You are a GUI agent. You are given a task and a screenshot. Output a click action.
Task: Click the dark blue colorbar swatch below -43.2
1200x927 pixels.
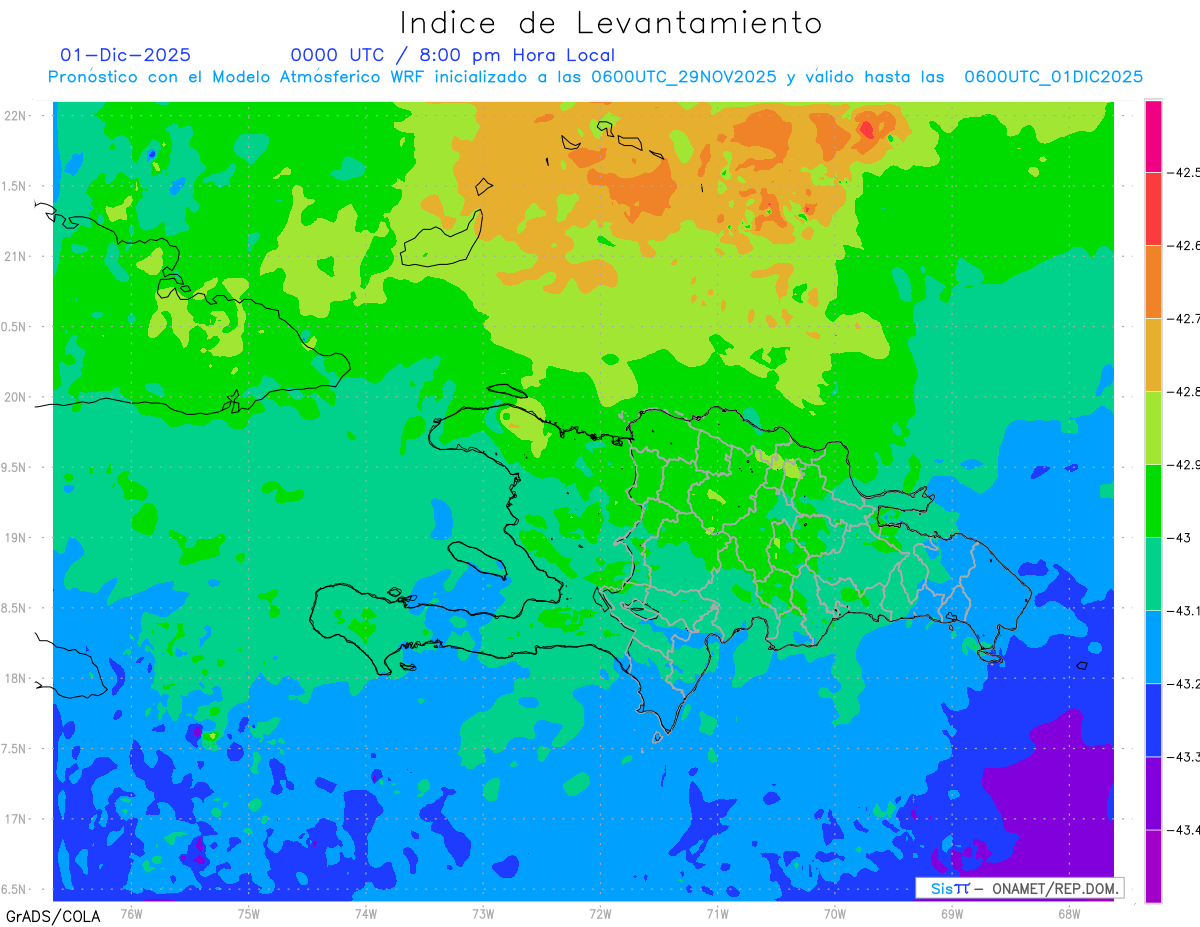1153,720
